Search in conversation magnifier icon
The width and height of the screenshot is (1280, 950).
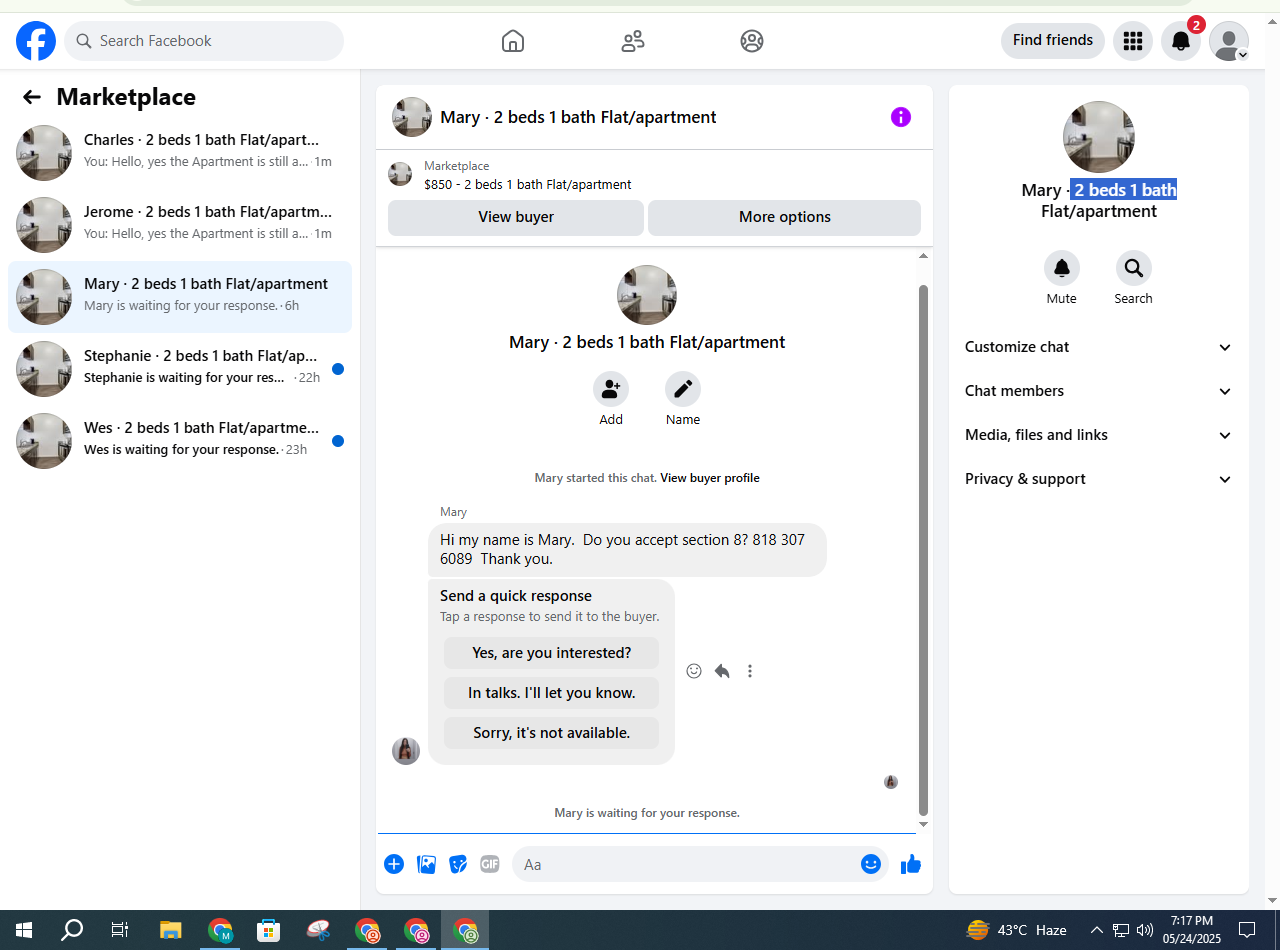tap(1134, 268)
